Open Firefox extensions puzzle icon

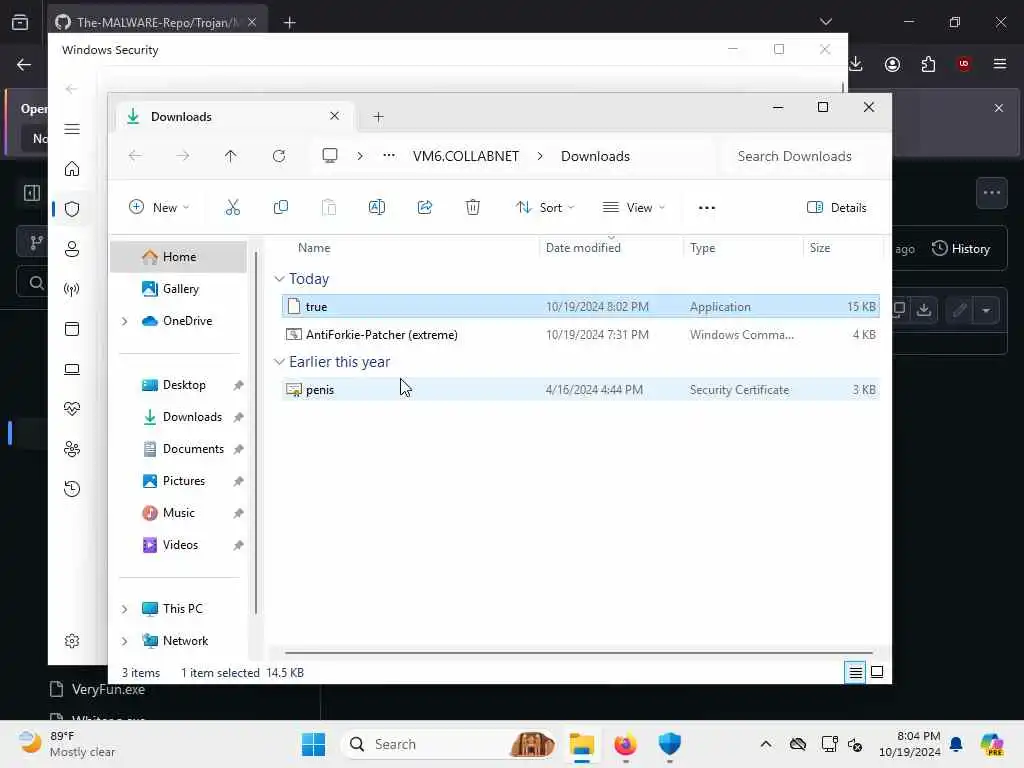[928, 64]
